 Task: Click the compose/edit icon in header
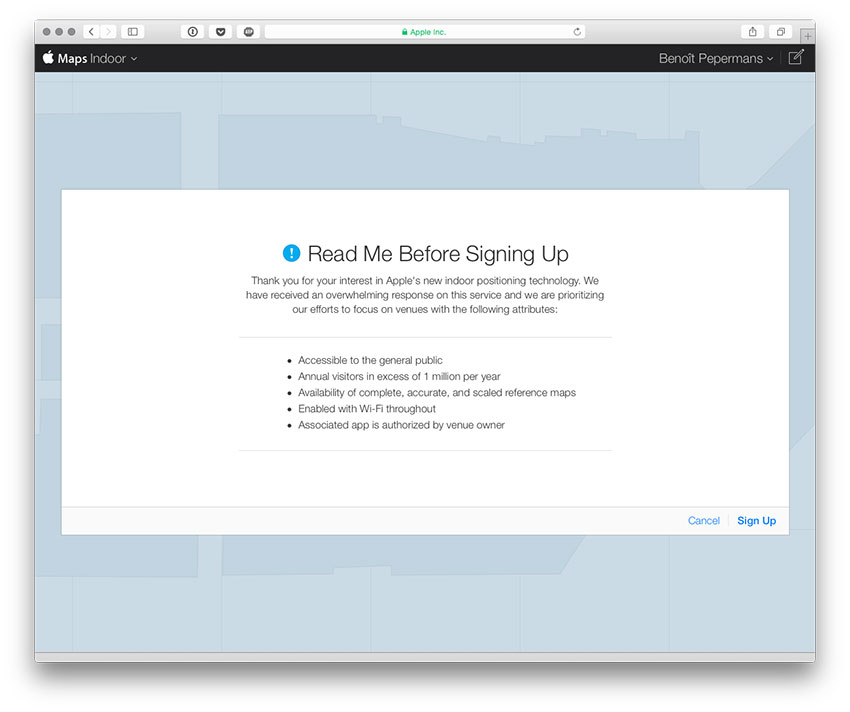pos(796,57)
